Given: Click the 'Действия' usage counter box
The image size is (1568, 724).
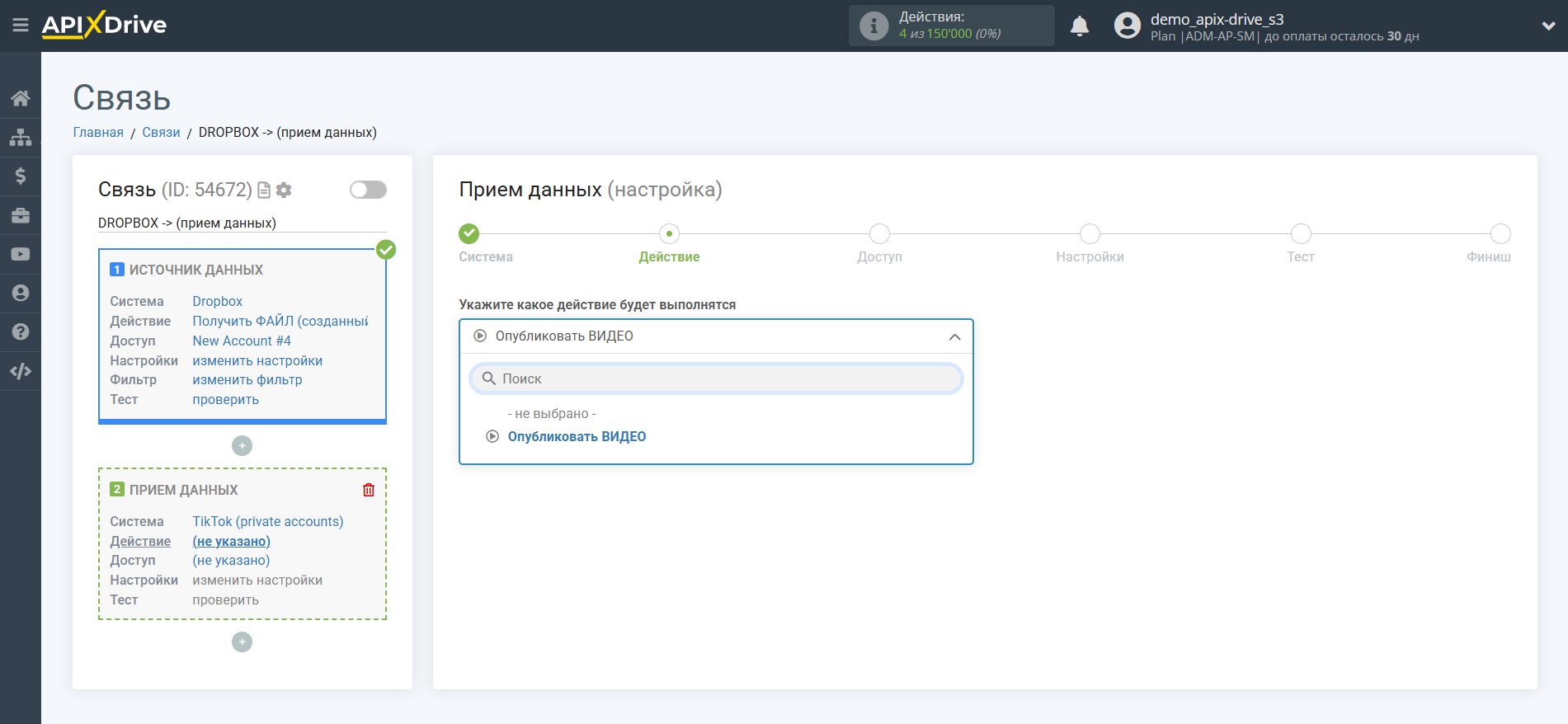Looking at the screenshot, I should [951, 26].
